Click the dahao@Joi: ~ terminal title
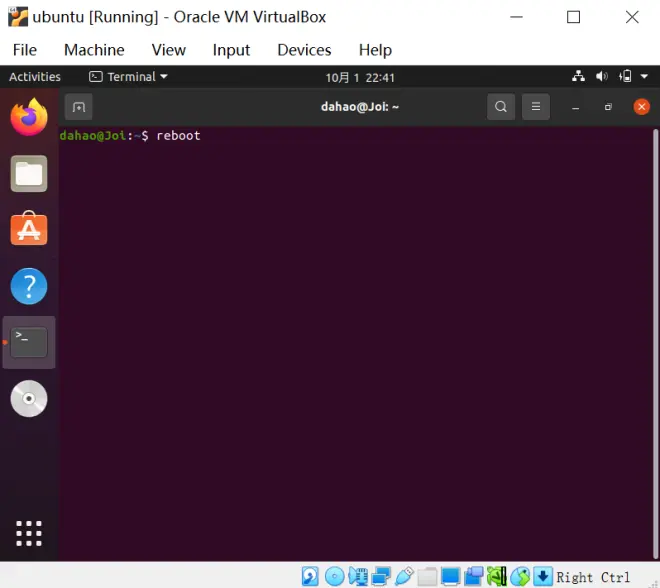This screenshot has width=660, height=588. pyautogui.click(x=360, y=107)
